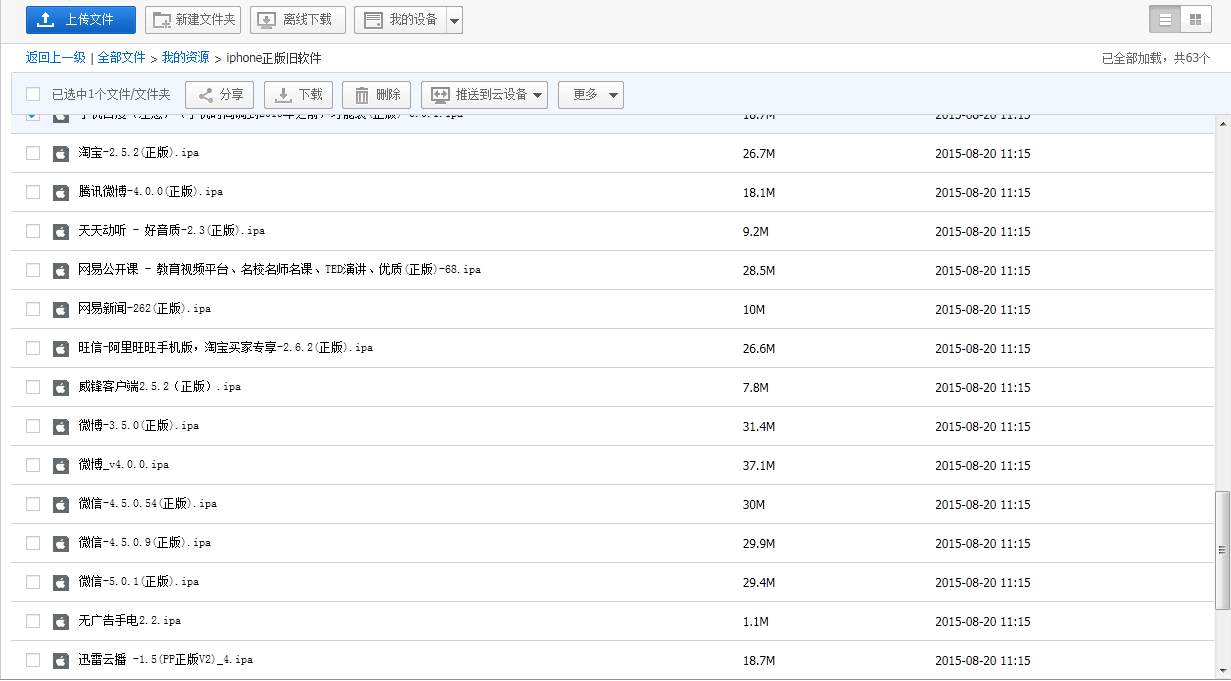Open file 微信-5.0.1(正版).ipa
Screen dimensions: 1231x681
139,582
